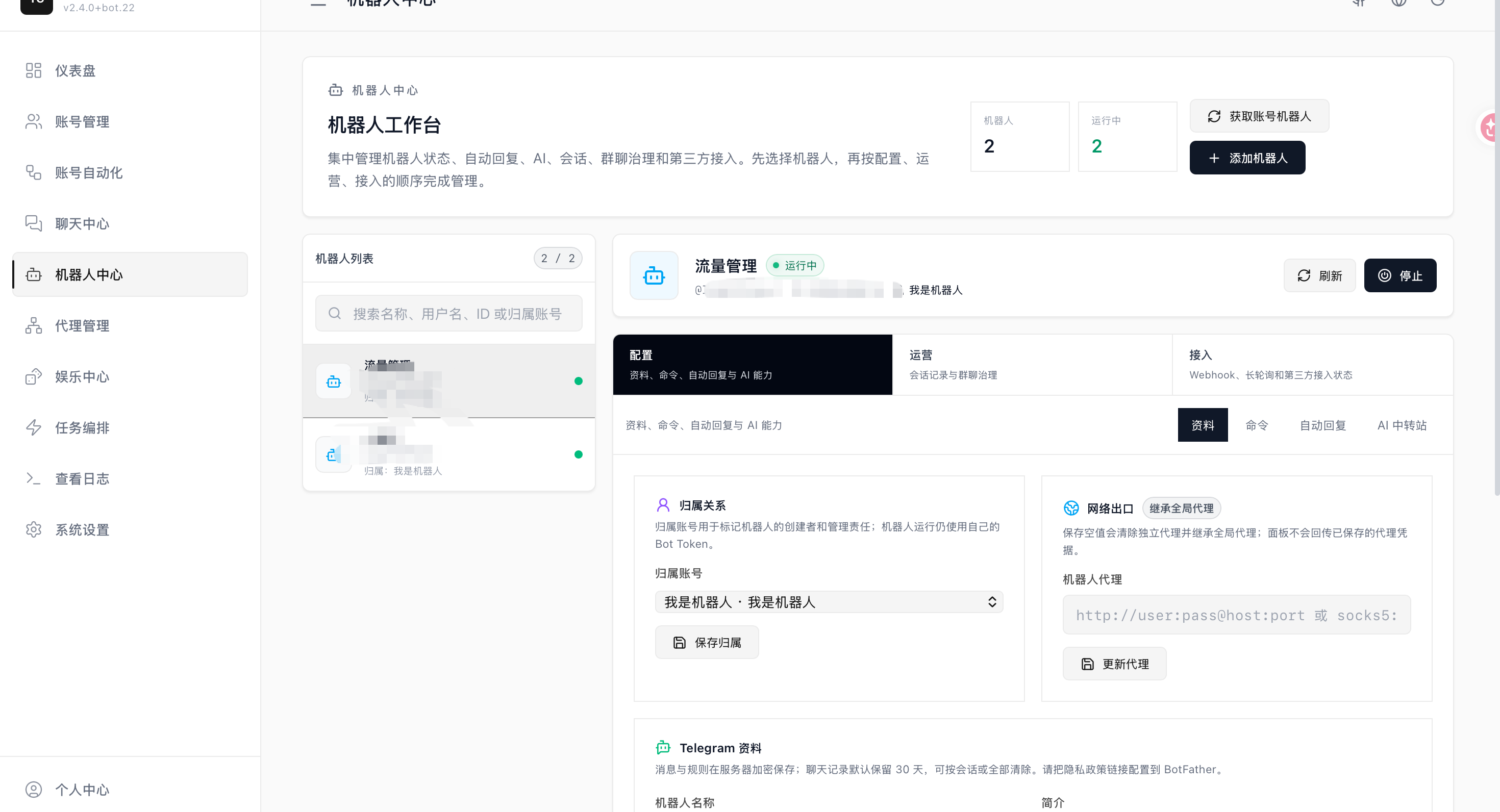This screenshot has height=812, width=1500.
Task: Select 流量管理 bot in robot list
Action: pos(448,381)
